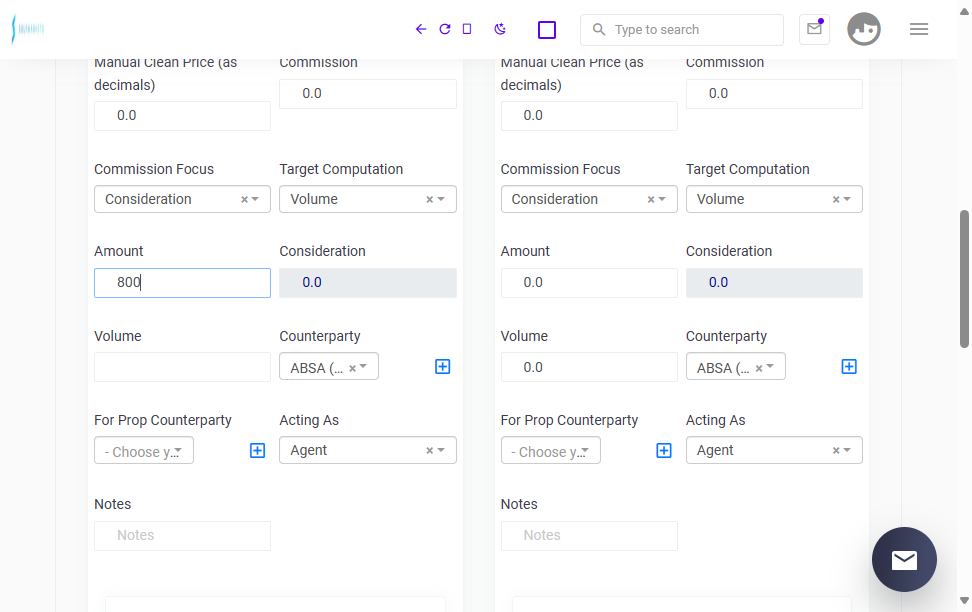Clear right Commission Focus Consideration selection

(x=651, y=200)
